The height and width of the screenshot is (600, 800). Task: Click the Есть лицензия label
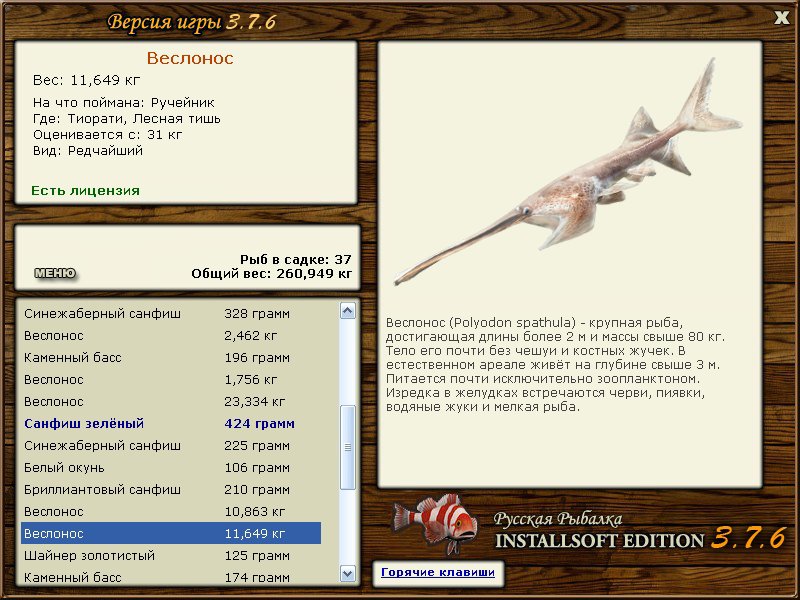point(85,191)
